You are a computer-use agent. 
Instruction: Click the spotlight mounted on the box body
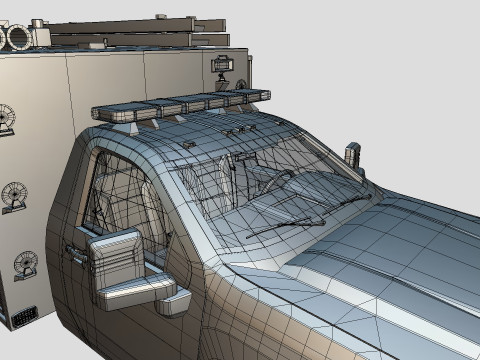tap(222, 64)
